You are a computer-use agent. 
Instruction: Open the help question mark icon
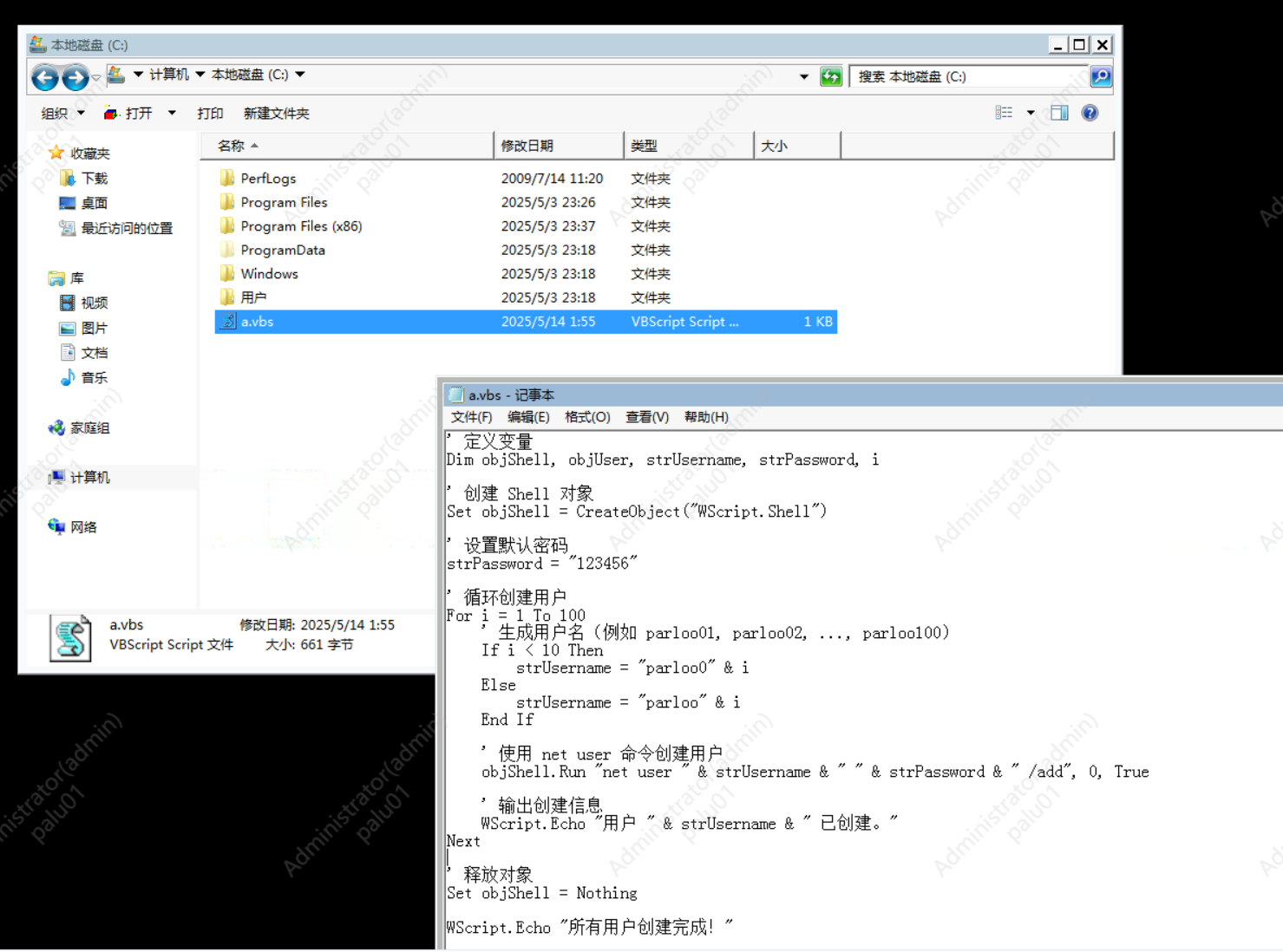coord(1090,113)
